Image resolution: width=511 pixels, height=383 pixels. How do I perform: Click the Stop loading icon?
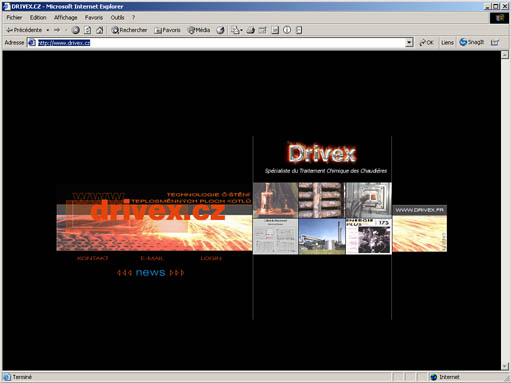tap(76, 30)
